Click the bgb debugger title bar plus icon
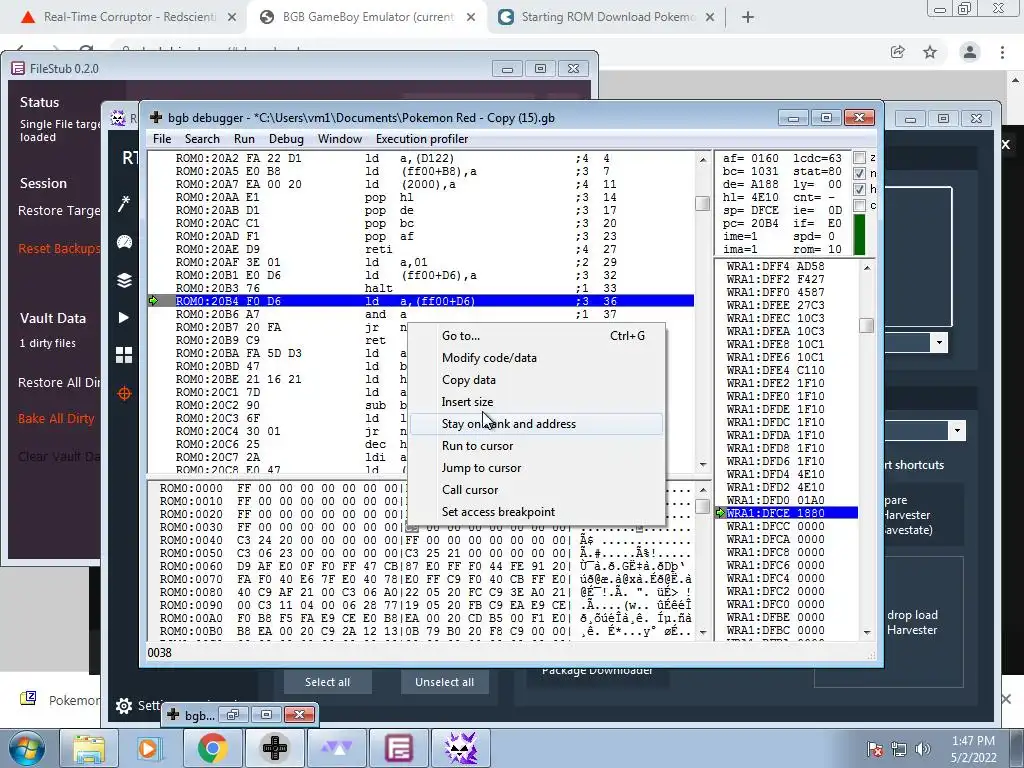The height and width of the screenshot is (768, 1024). [156, 118]
